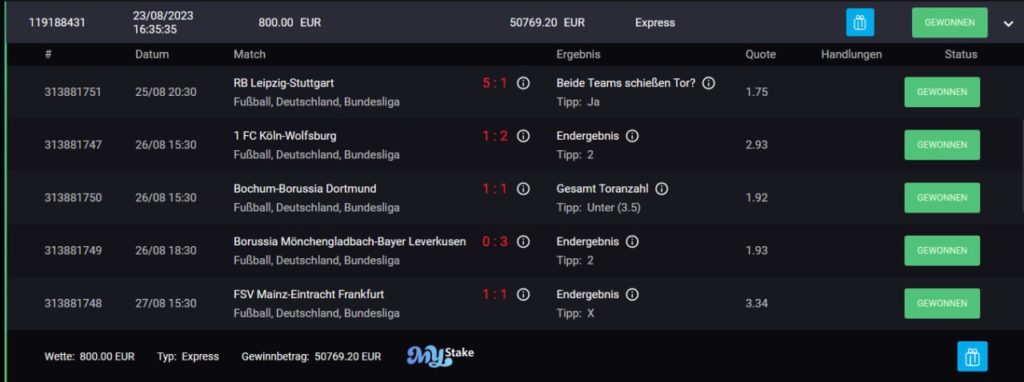Show Endergebnis info on Mainz-Frankfurt row
Image resolution: width=1024 pixels, height=382 pixels.
pos(632,294)
